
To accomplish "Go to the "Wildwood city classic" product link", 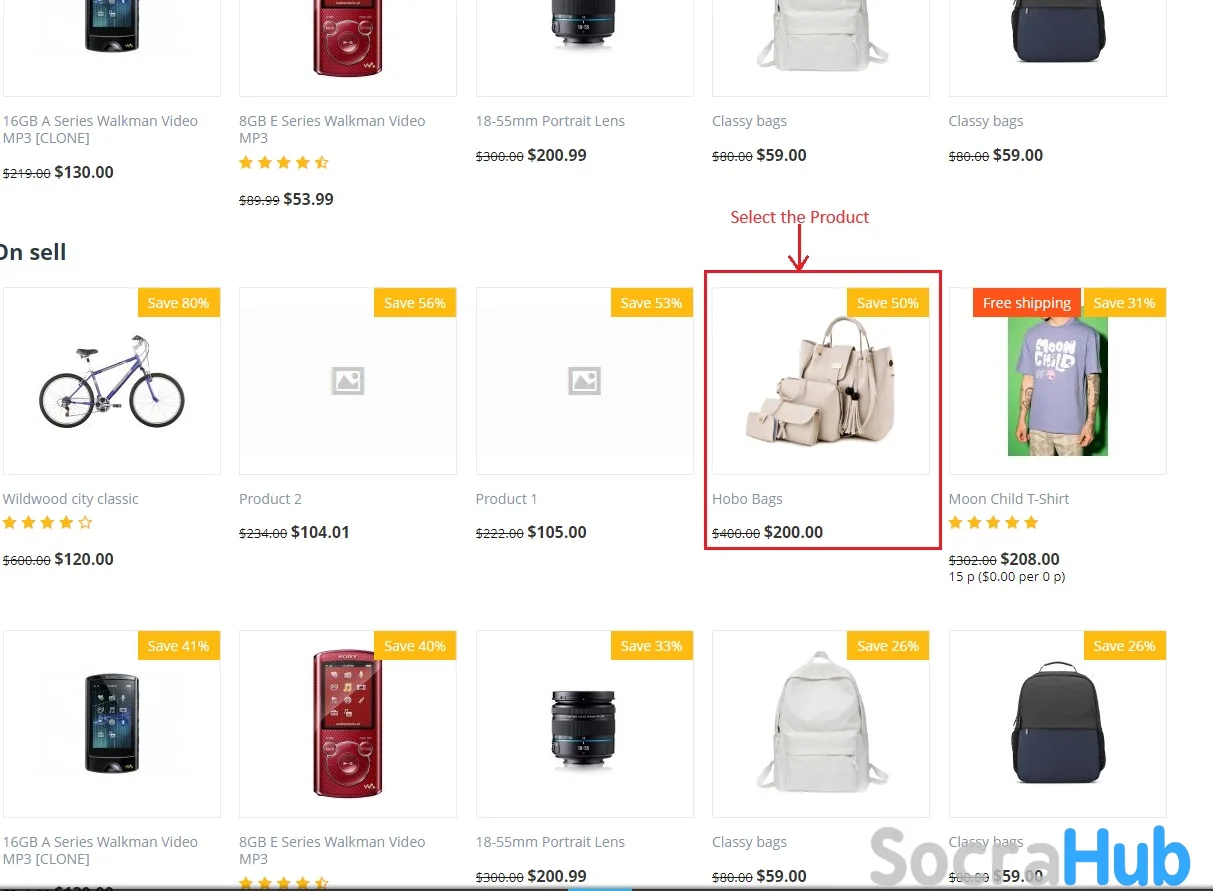I will coord(71,499).
